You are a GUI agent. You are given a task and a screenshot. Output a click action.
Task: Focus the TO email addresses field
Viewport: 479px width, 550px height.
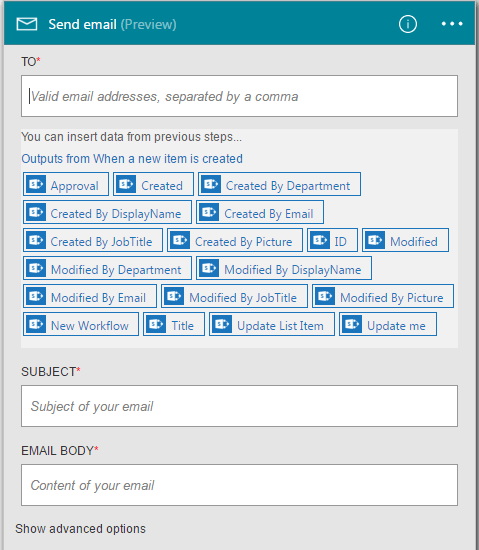[240, 96]
